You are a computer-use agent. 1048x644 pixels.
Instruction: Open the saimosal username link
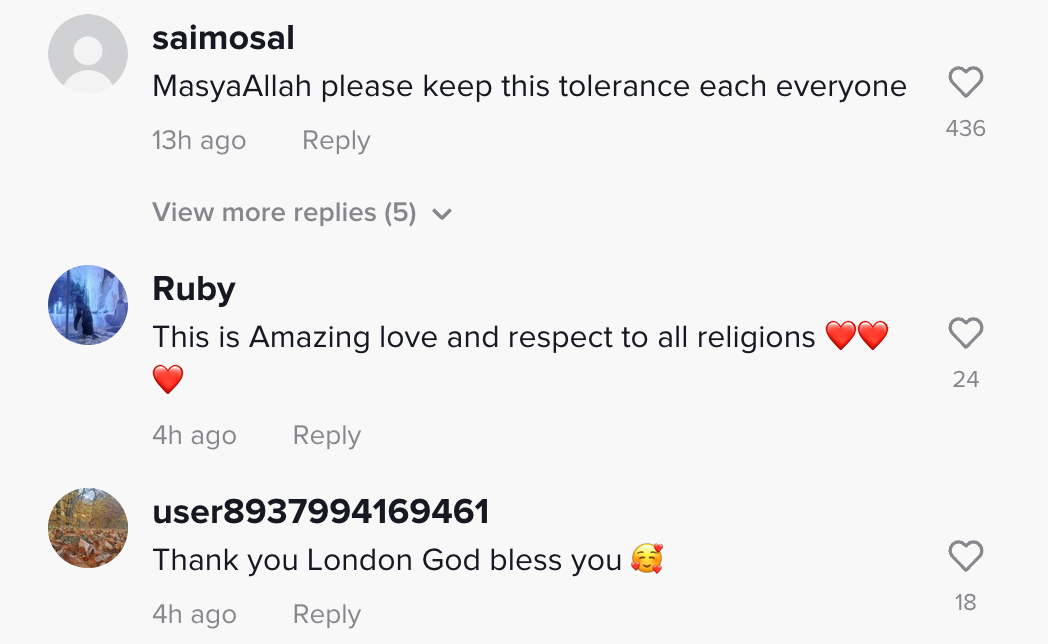click(x=223, y=38)
